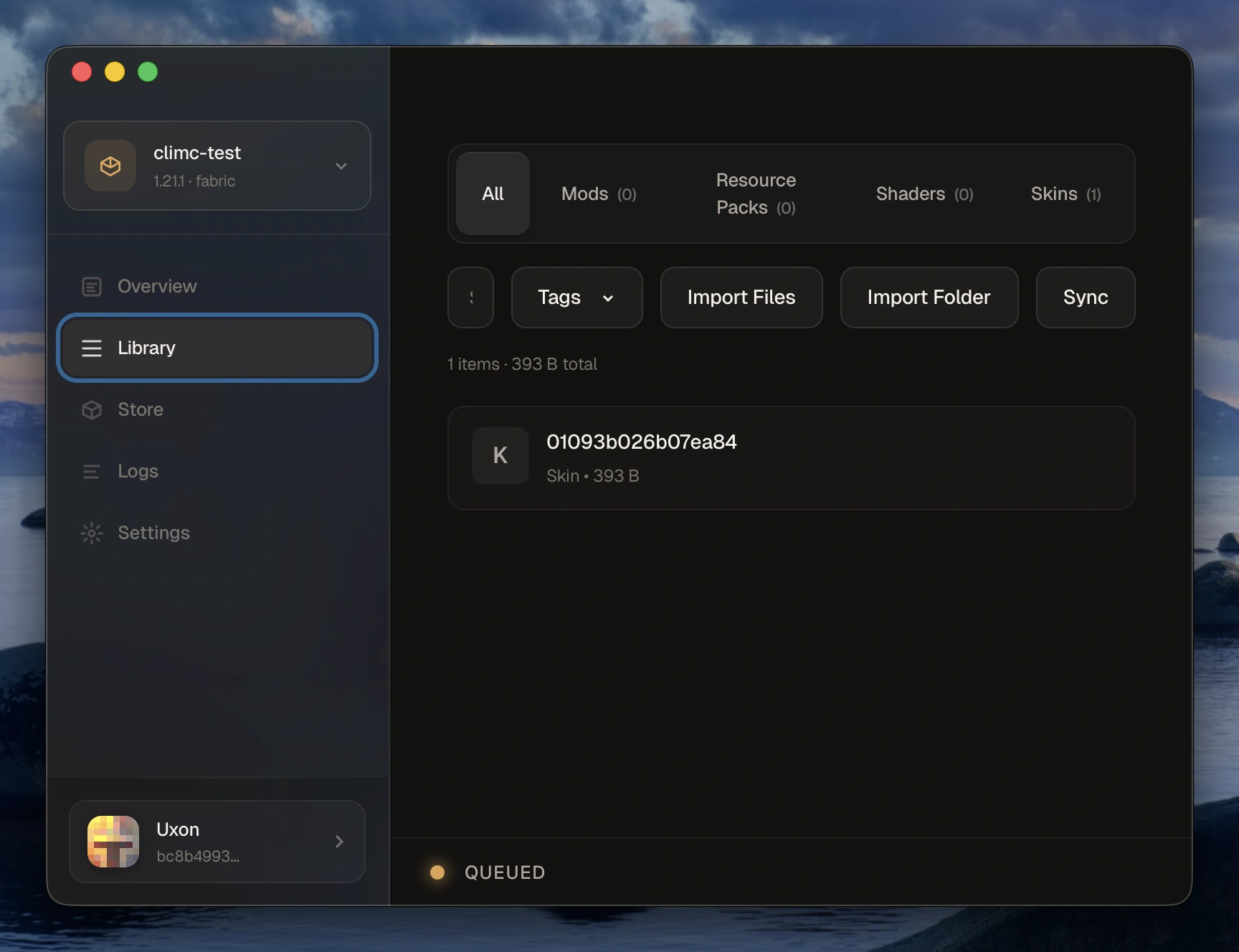Open the climc-test instance switcher chevron

pos(341,166)
